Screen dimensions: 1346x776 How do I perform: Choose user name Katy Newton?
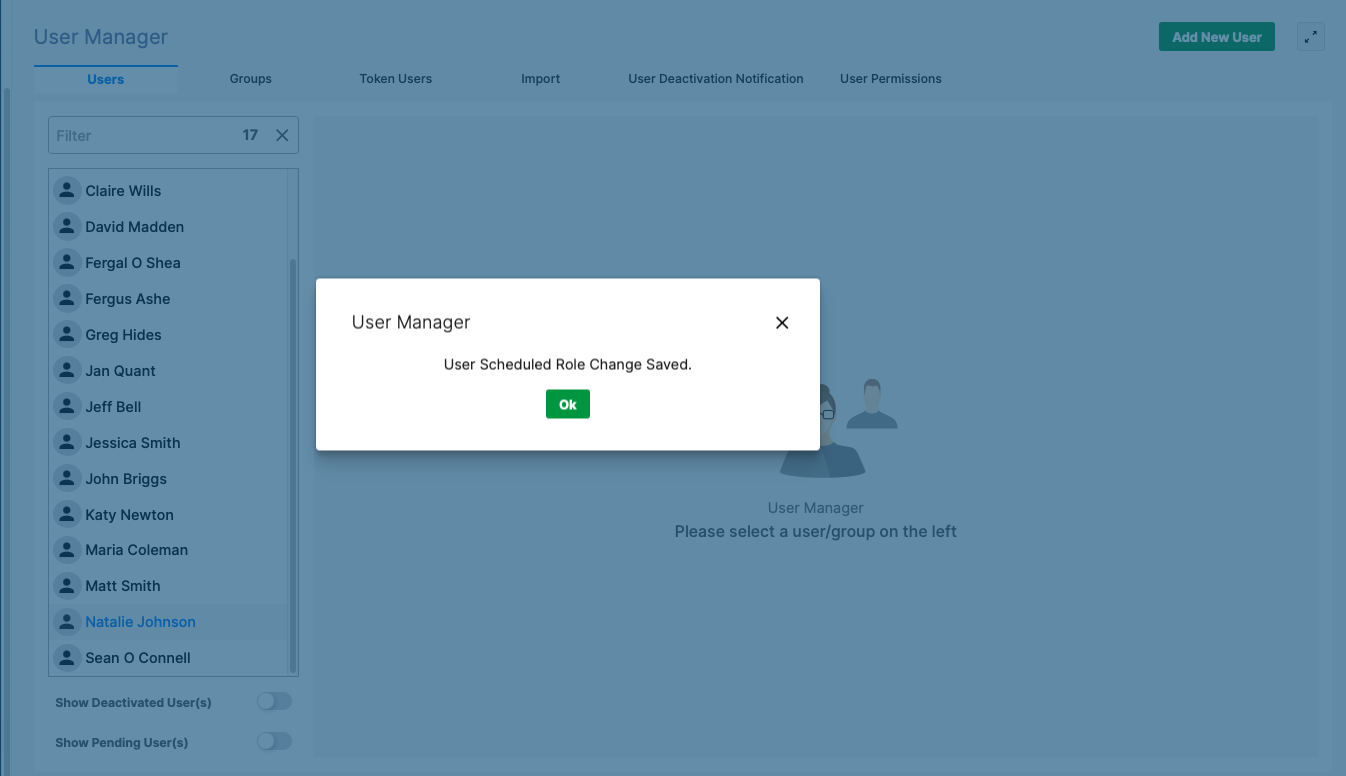(x=130, y=515)
